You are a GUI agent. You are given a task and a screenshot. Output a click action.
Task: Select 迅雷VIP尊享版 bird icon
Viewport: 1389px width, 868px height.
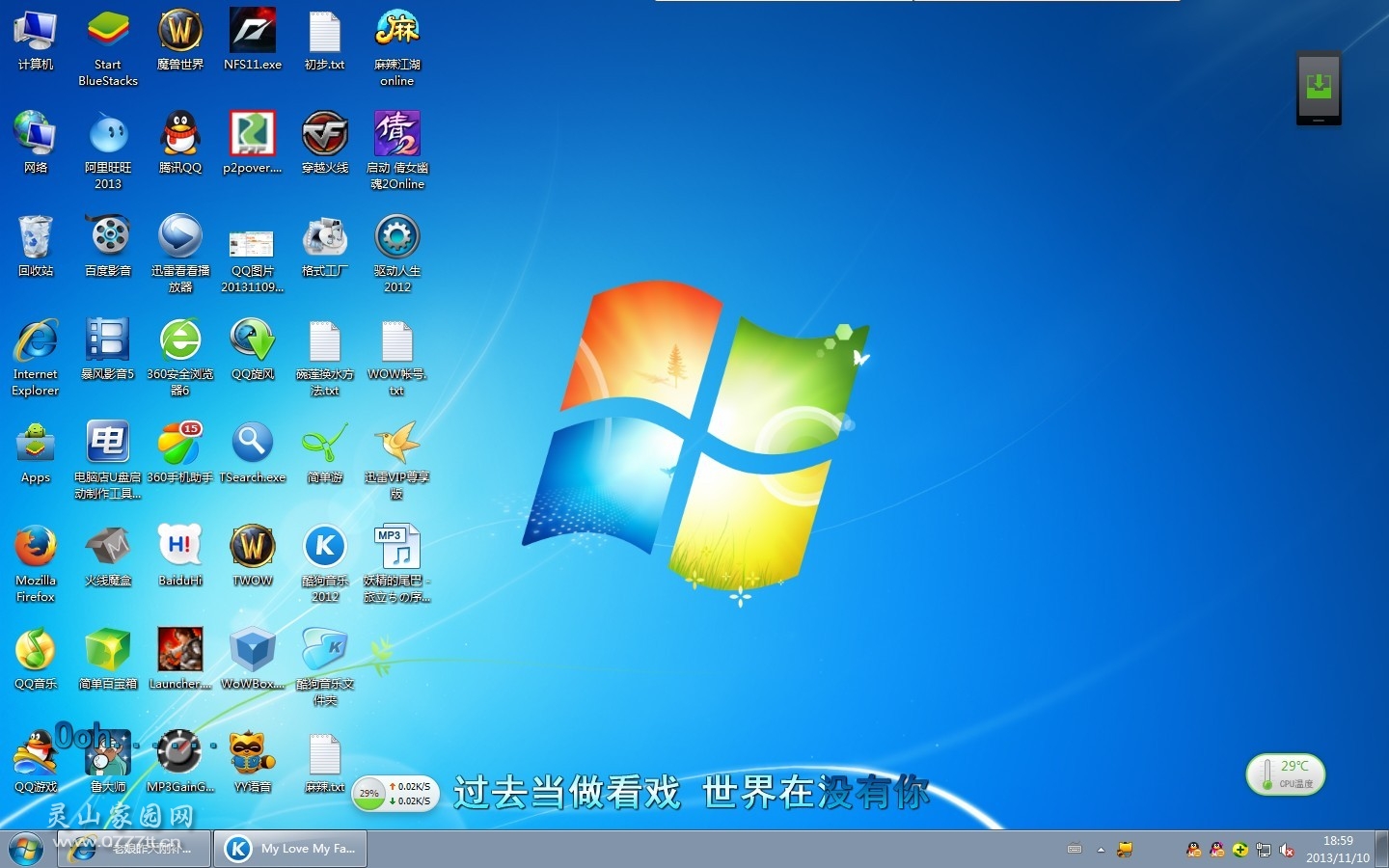pyautogui.click(x=397, y=461)
